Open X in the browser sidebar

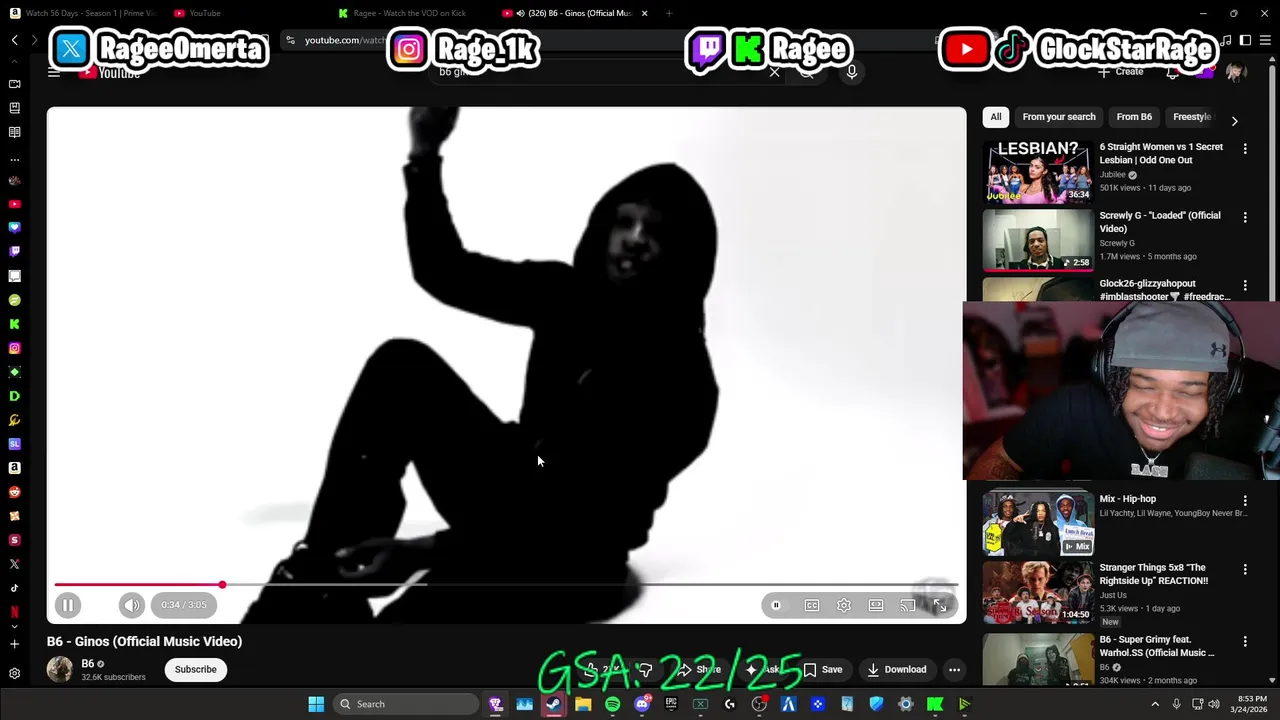point(14,564)
